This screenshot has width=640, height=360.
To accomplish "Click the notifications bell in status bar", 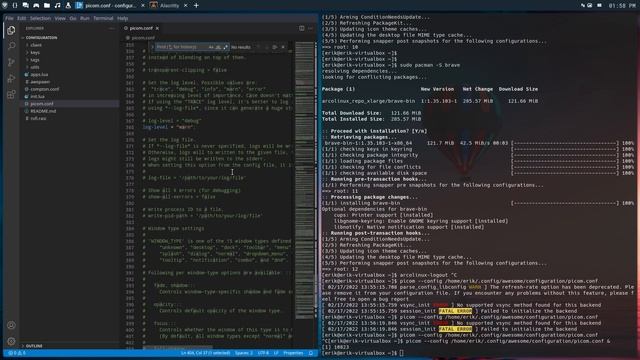I will 311,353.
